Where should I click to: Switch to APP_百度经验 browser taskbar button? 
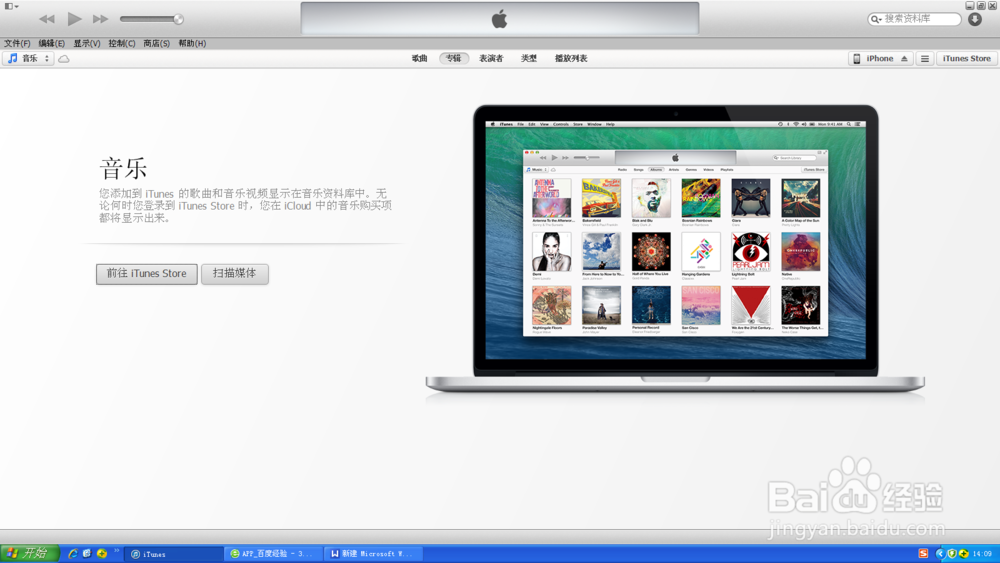coord(273,554)
